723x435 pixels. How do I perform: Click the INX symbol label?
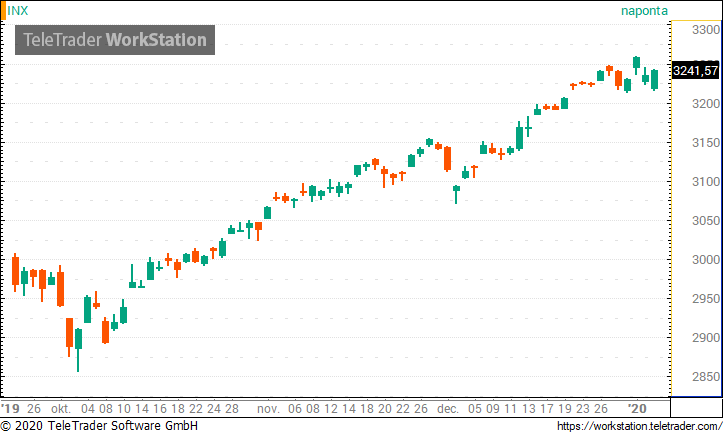point(18,11)
